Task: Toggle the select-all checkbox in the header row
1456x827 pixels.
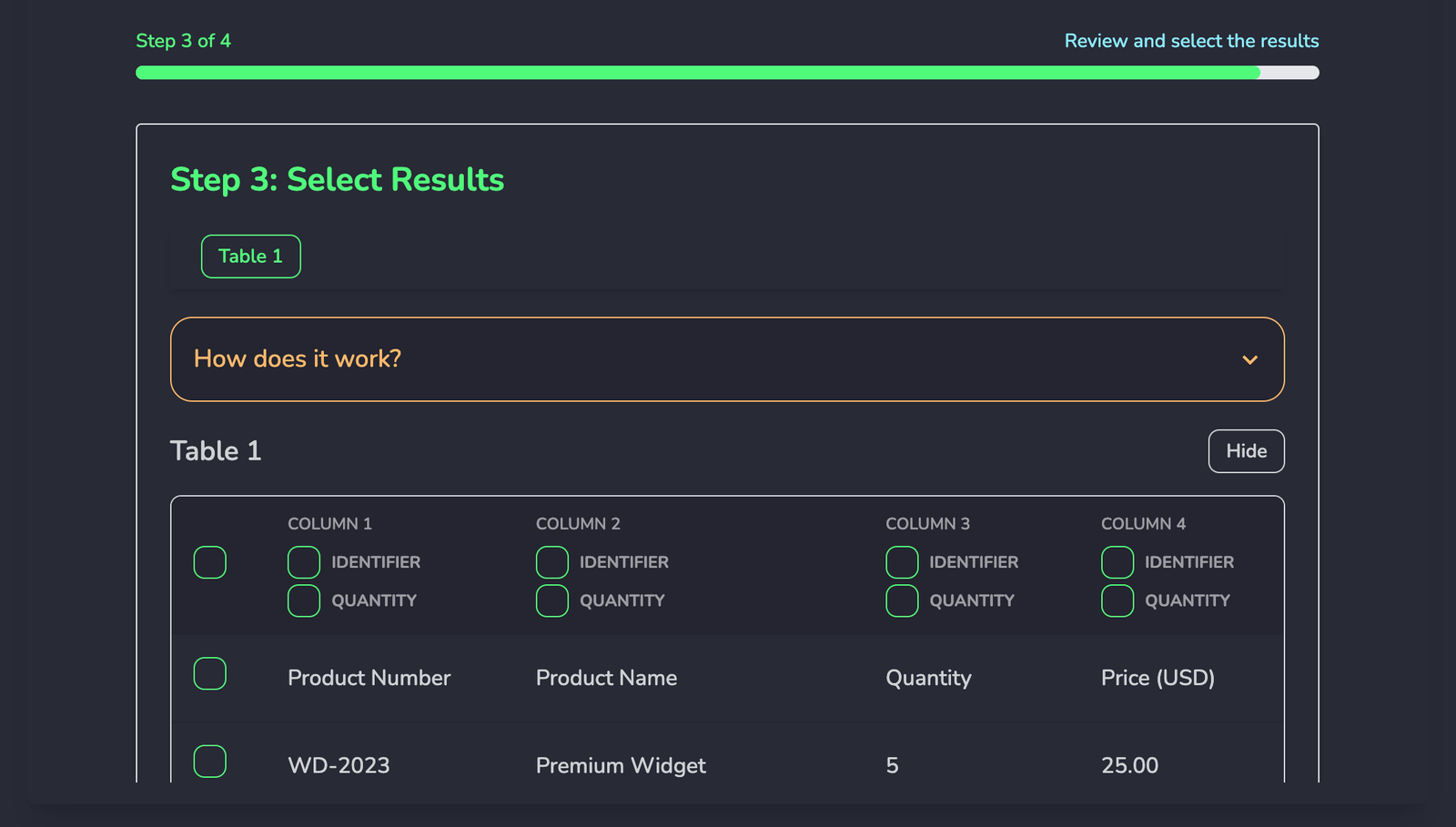Action: coord(209,562)
